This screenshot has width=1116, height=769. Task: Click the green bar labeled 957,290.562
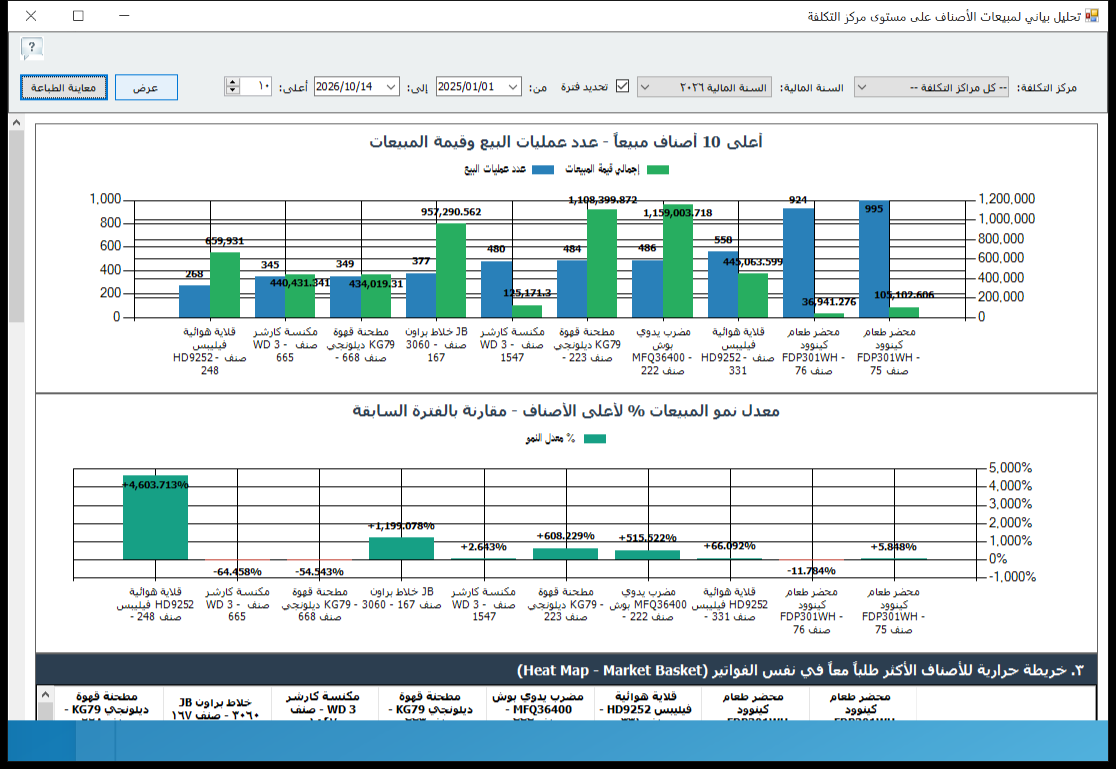pyautogui.click(x=451, y=271)
